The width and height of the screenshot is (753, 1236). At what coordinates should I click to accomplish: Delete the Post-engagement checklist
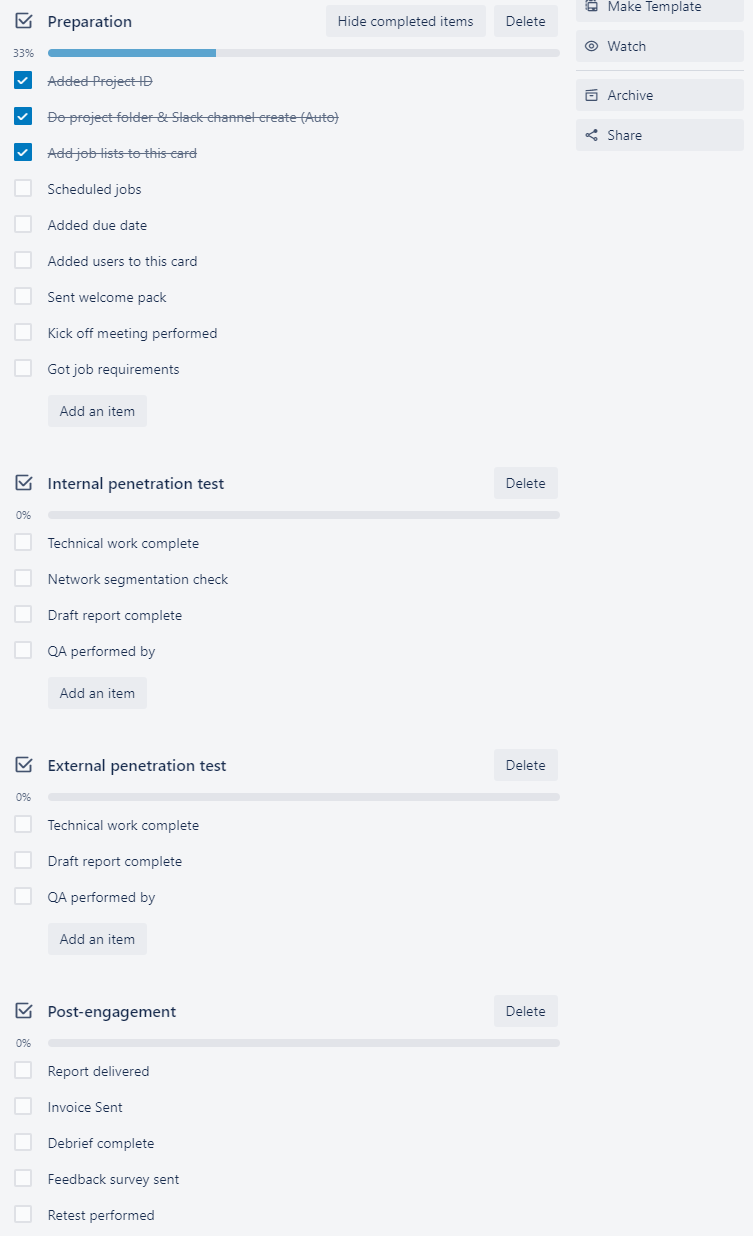pyautogui.click(x=525, y=1010)
